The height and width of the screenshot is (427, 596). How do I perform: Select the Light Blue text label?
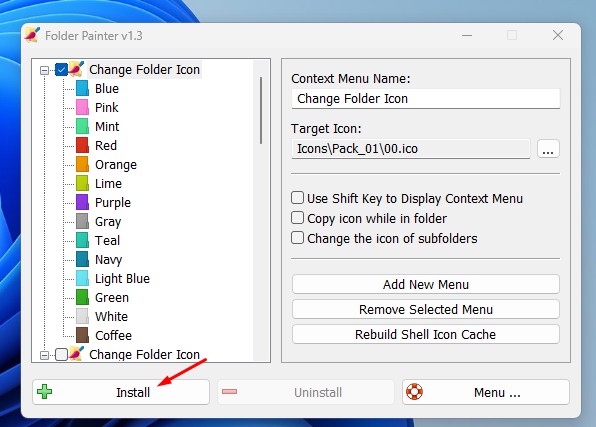[x=122, y=279]
